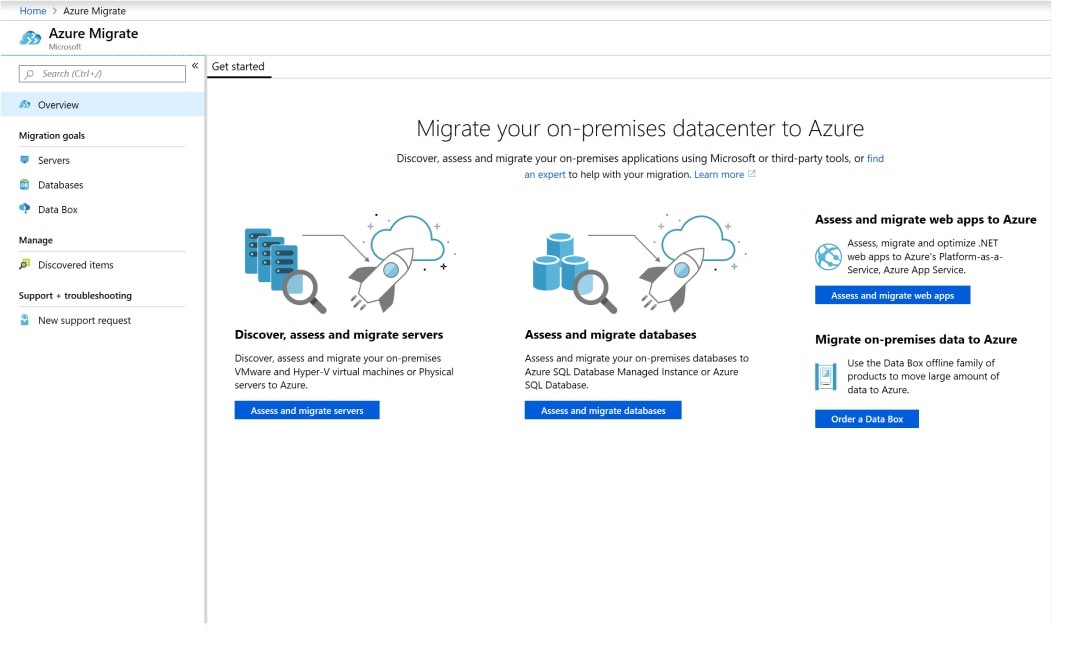
Task: Click Assess and migrate servers button
Action: point(306,410)
